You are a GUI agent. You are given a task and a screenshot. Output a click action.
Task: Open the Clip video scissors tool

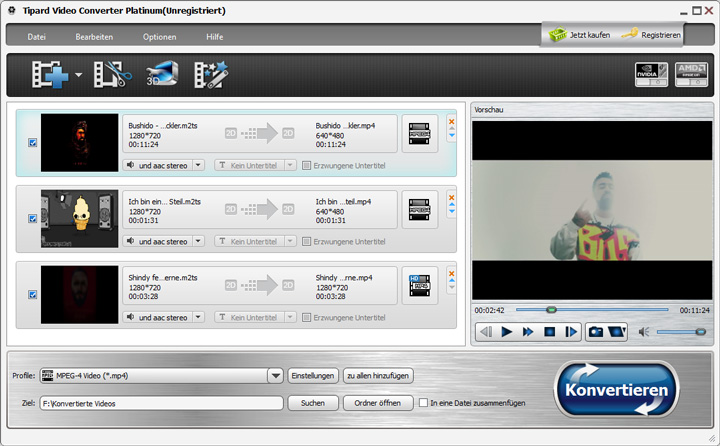112,74
